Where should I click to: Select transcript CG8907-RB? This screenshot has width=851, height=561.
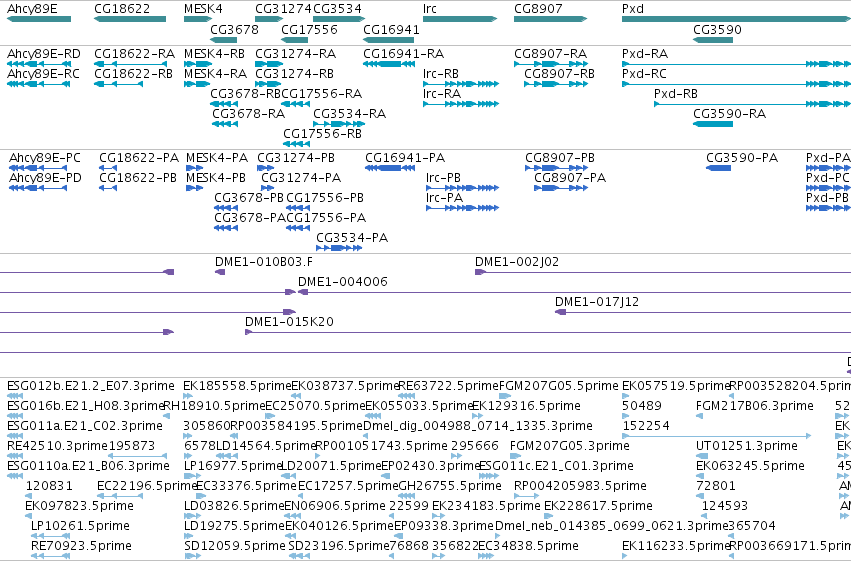pyautogui.click(x=560, y=74)
